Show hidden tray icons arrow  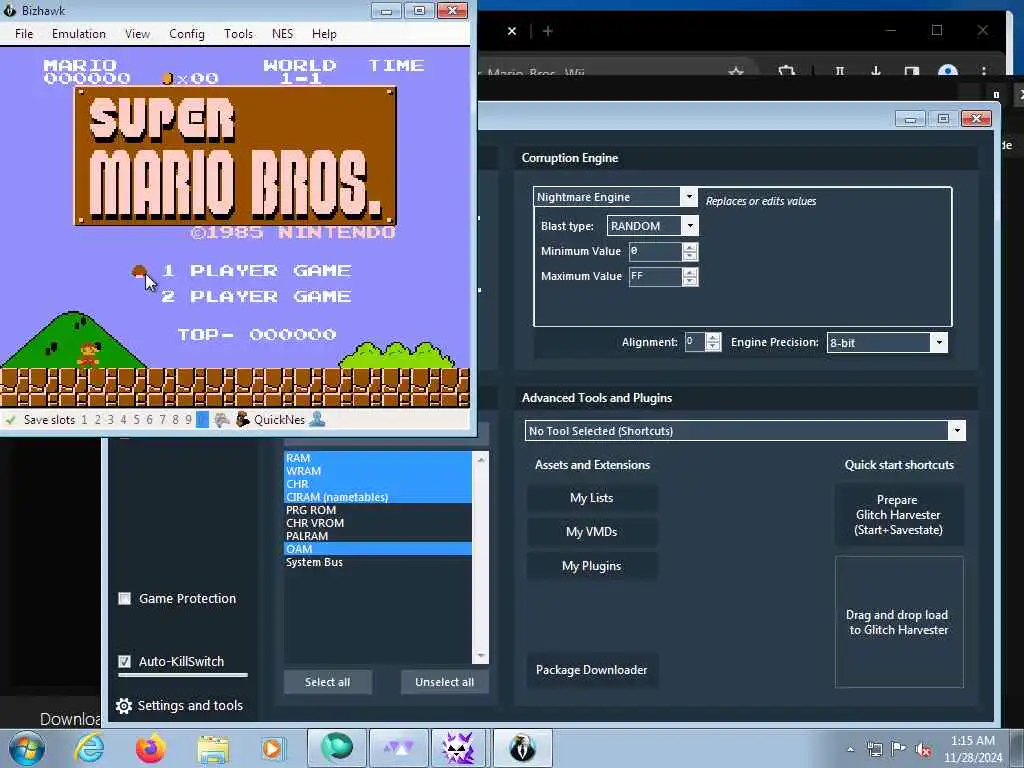tap(850, 749)
